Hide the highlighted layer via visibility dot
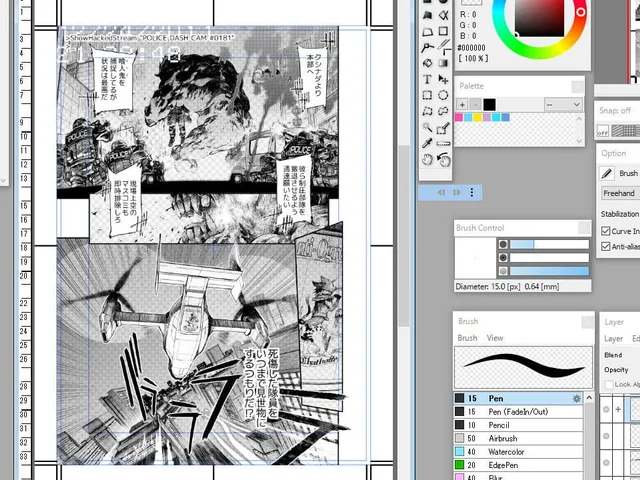 coord(606,409)
